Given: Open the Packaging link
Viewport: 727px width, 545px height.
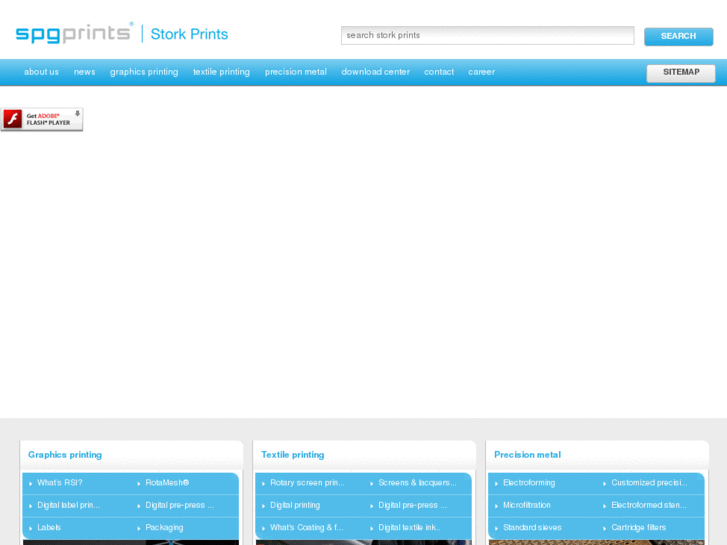Looking at the screenshot, I should (x=164, y=527).
